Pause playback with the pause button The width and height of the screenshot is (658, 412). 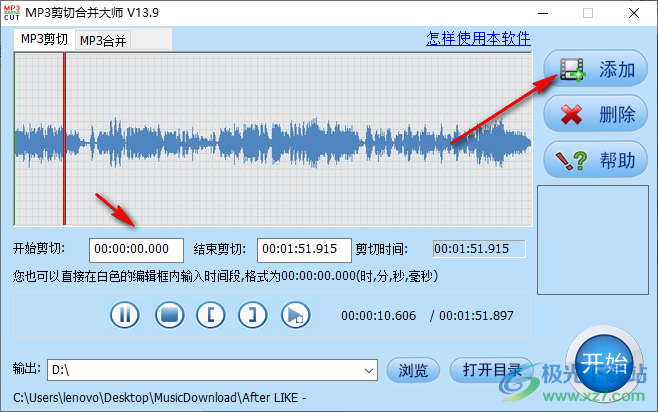coord(125,315)
